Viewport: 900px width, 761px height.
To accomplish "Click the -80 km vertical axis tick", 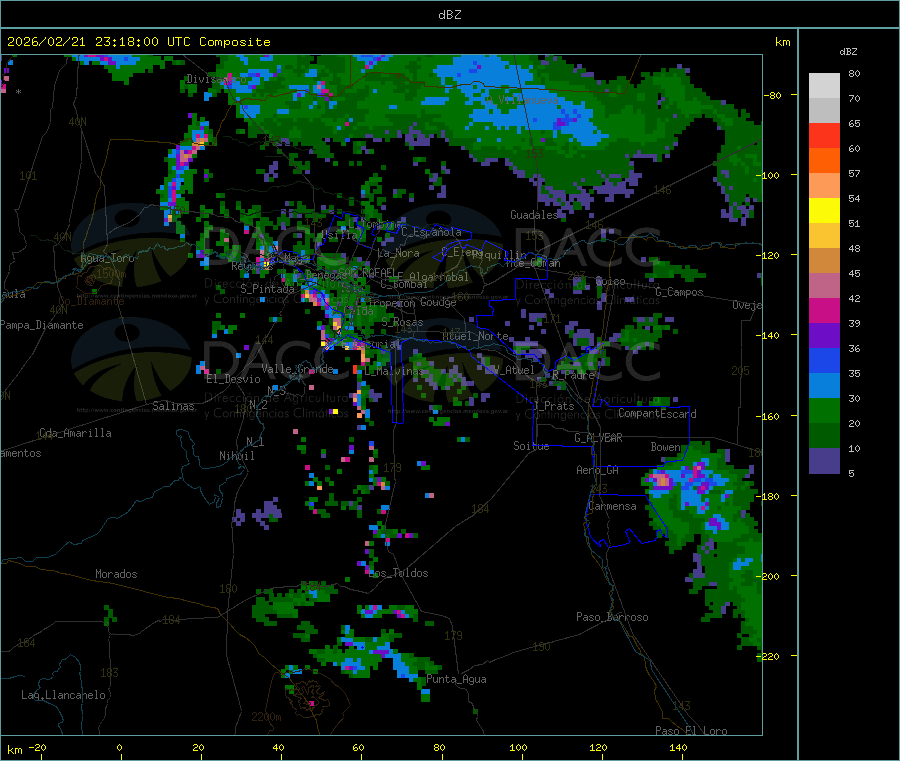I will [772, 95].
